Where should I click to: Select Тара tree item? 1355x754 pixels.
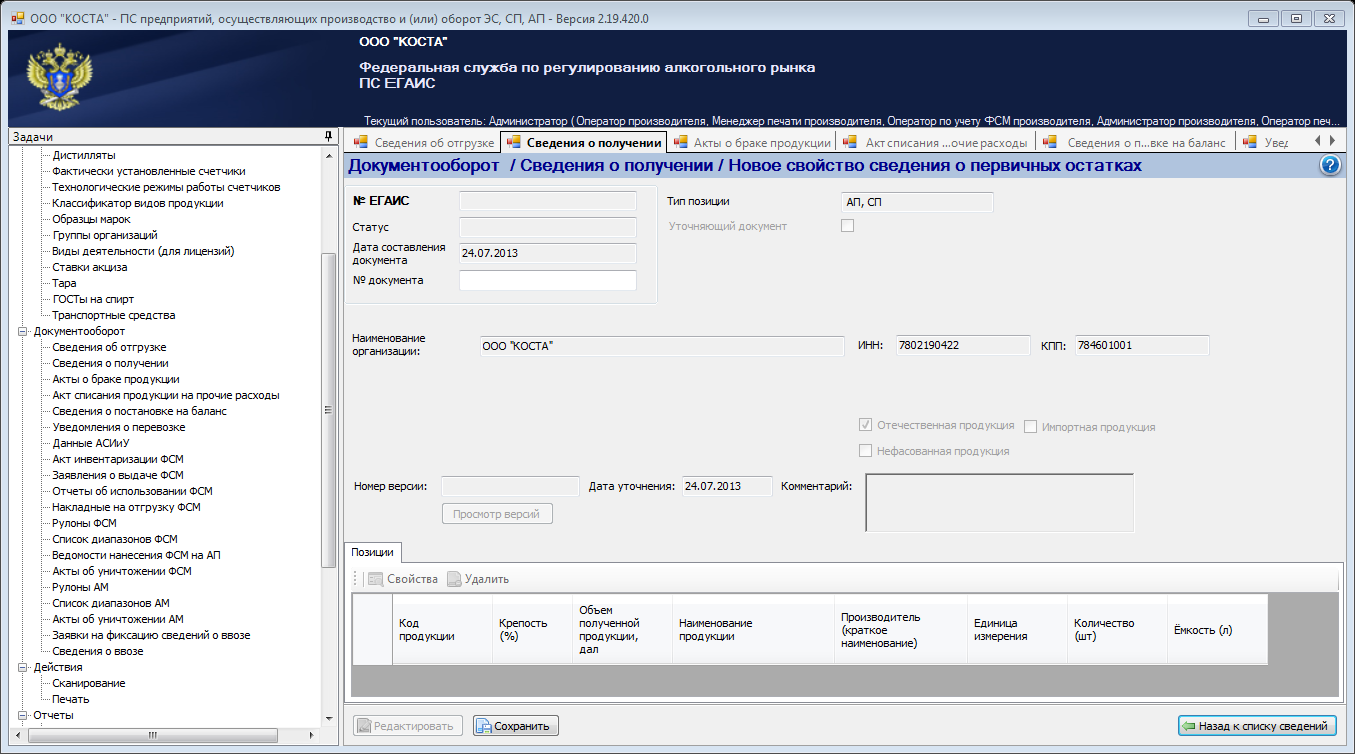click(x=65, y=283)
